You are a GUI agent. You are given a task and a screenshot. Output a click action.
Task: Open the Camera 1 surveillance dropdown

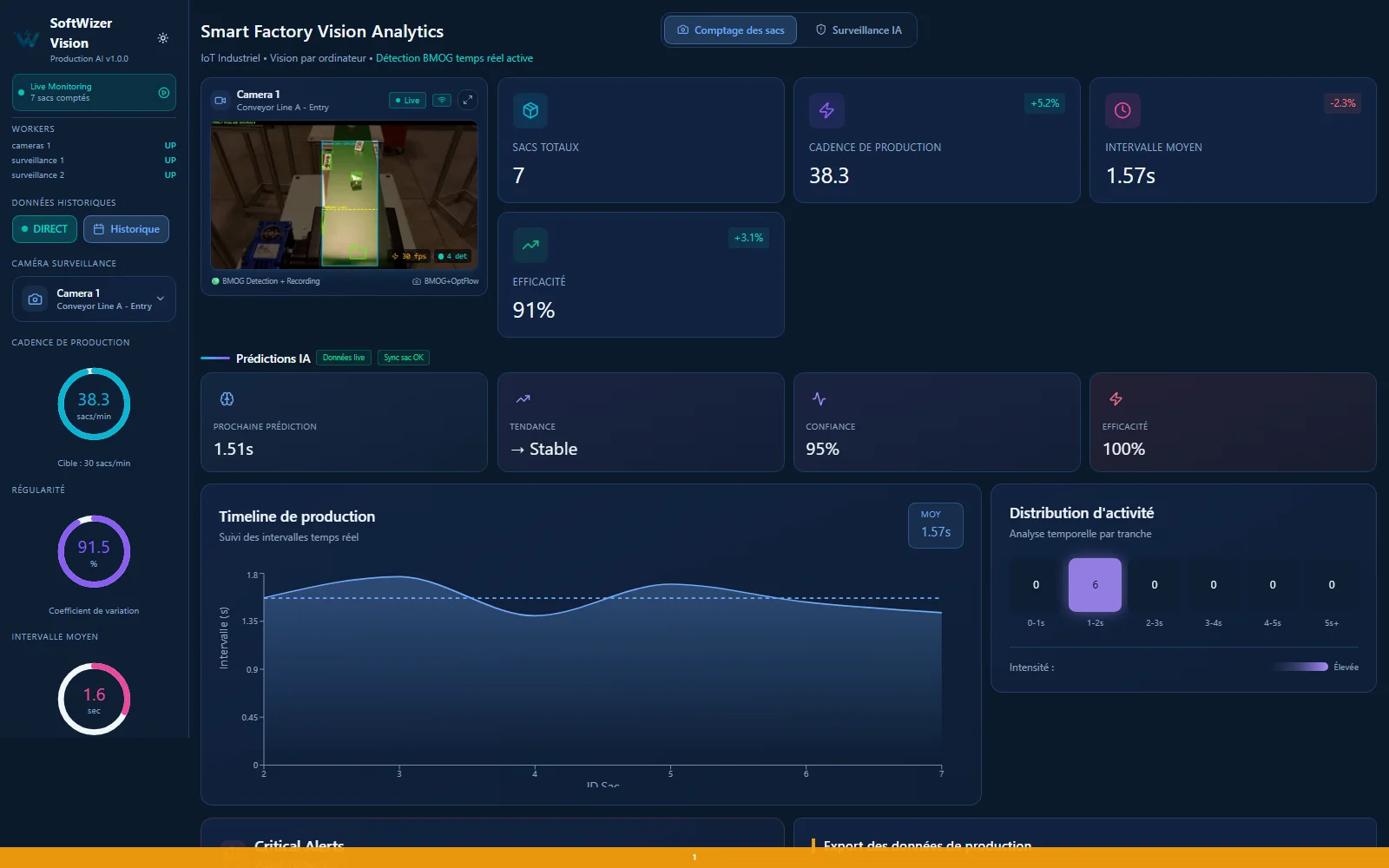pos(94,299)
